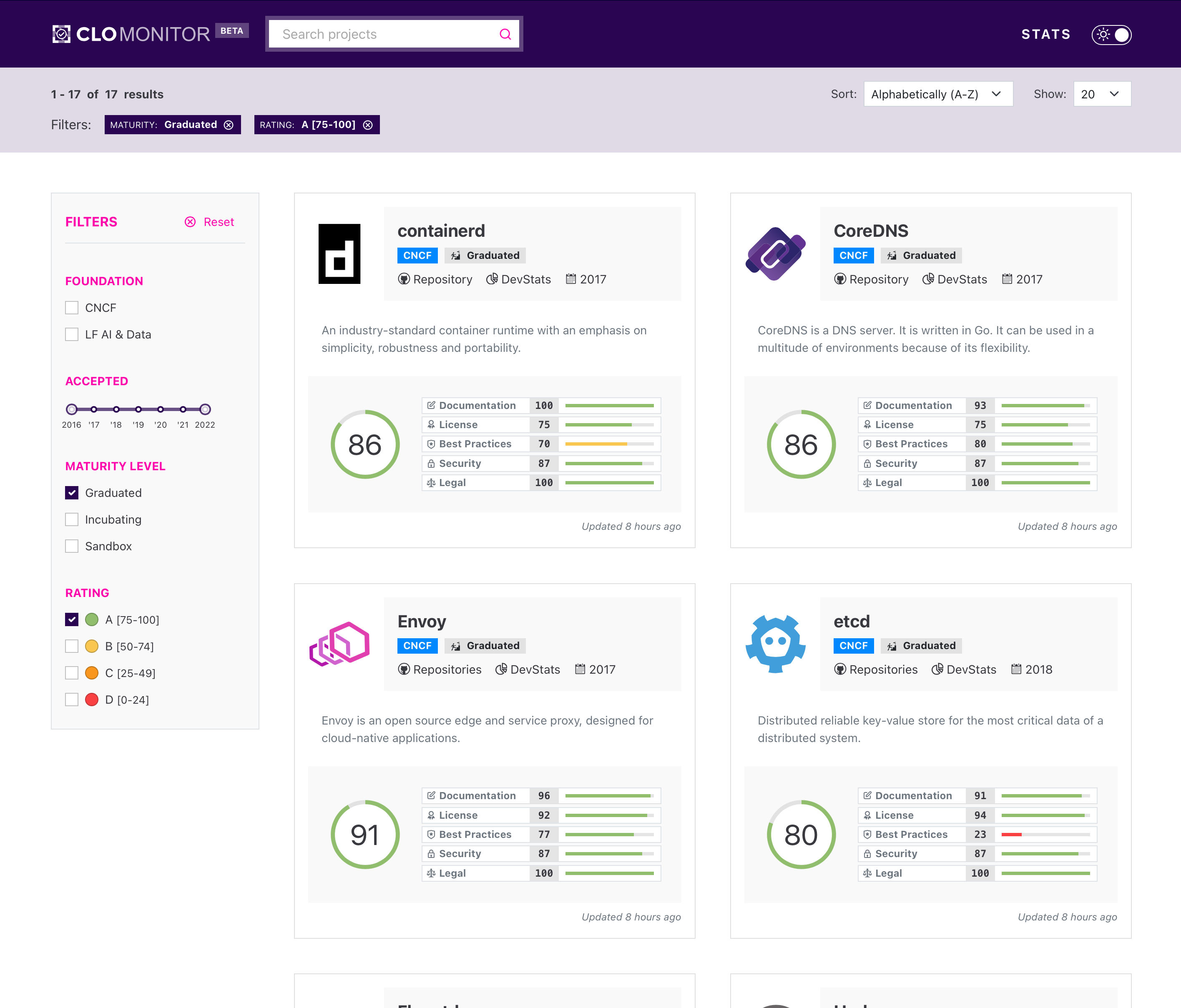Reset all filters
Viewport: 1181px width, 1008px height.
click(x=209, y=222)
